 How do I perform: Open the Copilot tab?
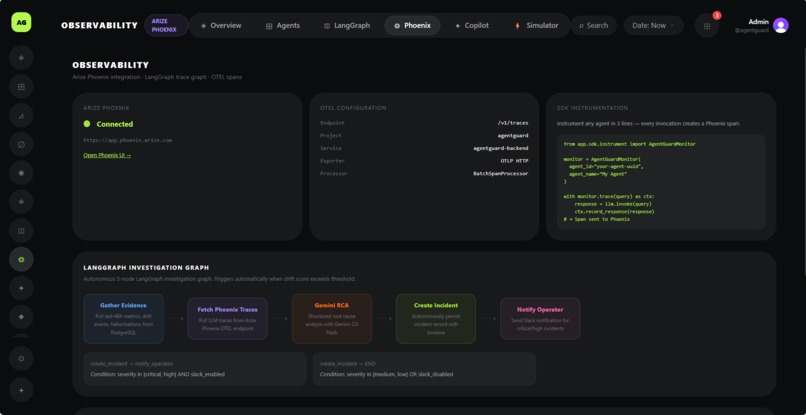coord(472,26)
